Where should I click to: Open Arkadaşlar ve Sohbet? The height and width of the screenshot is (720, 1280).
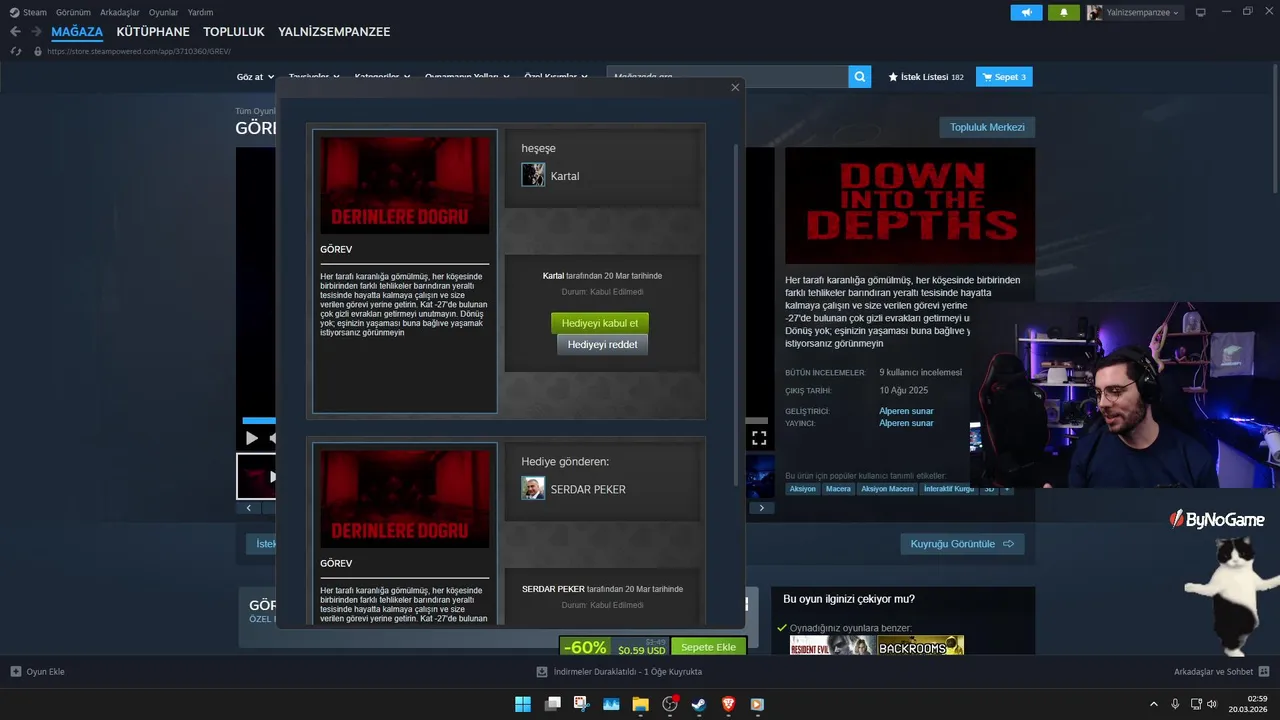click(1222, 672)
